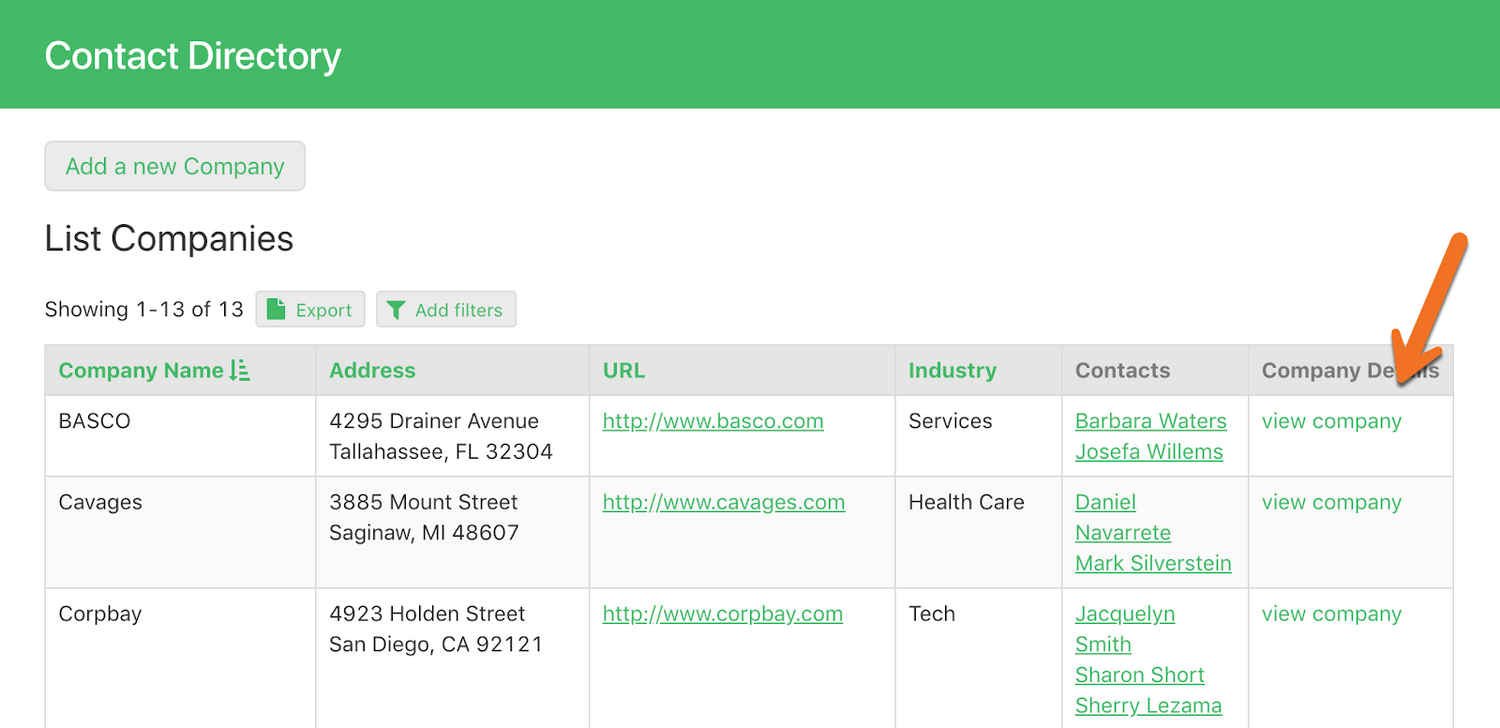View company details for Cavages
The width and height of the screenshot is (1500, 728).
pyautogui.click(x=1331, y=502)
